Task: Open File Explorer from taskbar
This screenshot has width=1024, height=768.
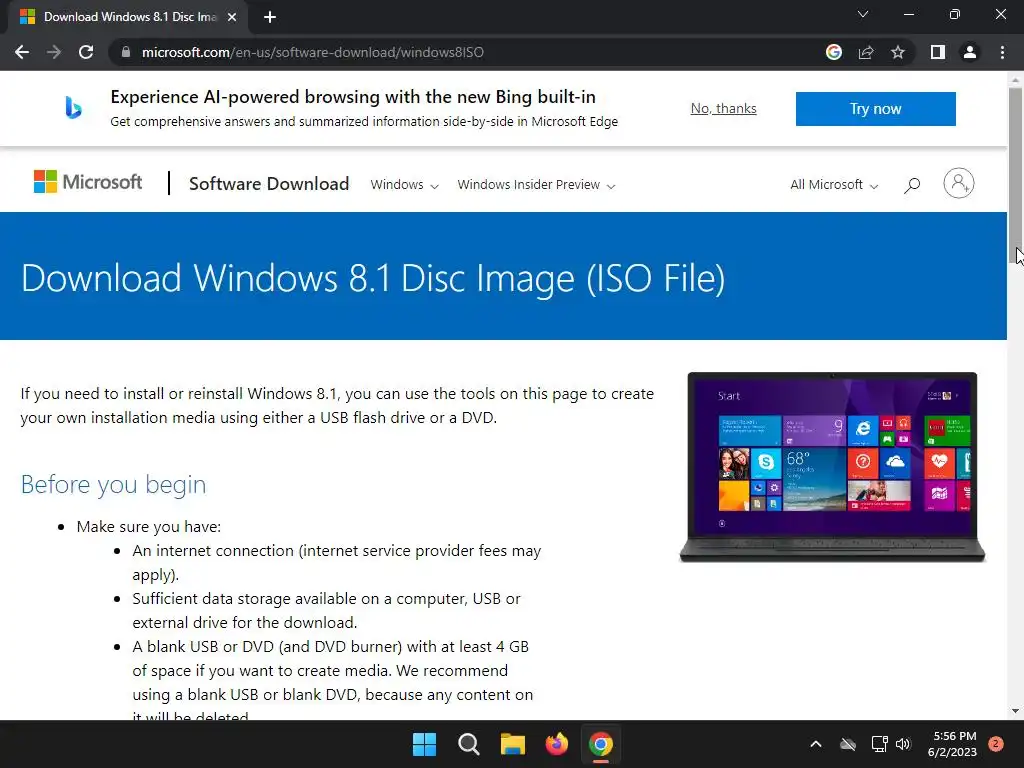Action: [x=513, y=744]
